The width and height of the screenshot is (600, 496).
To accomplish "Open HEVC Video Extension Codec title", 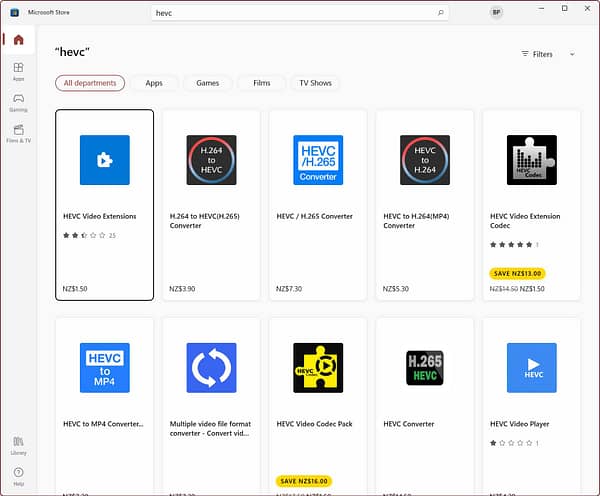I will (525, 221).
